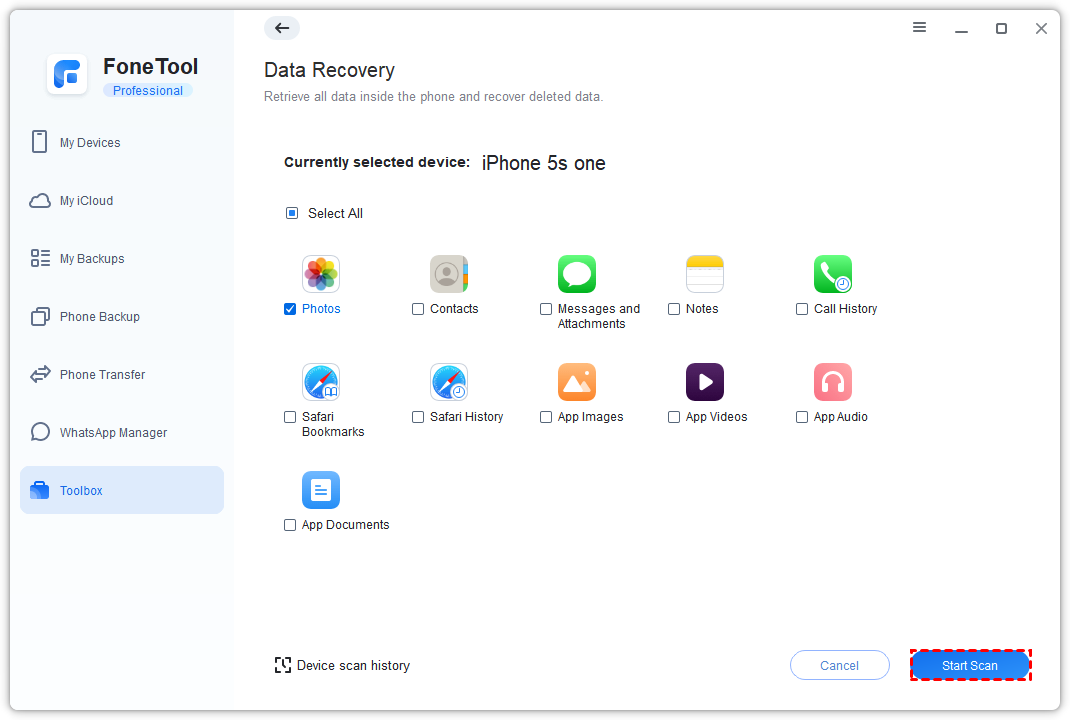Check the App Images checkbox
The image size is (1070, 720).
546,418
